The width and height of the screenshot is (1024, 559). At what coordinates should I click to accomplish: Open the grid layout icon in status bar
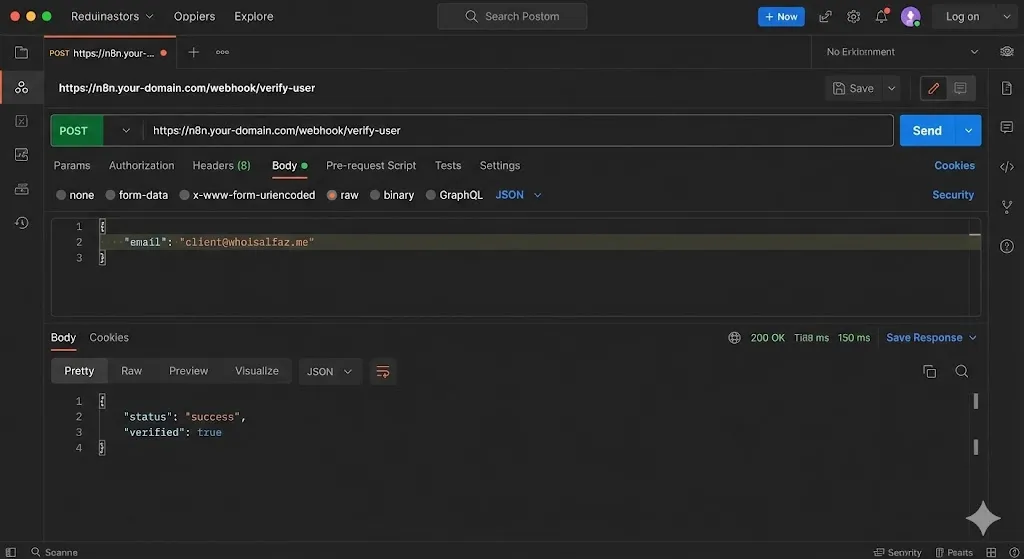pos(991,552)
